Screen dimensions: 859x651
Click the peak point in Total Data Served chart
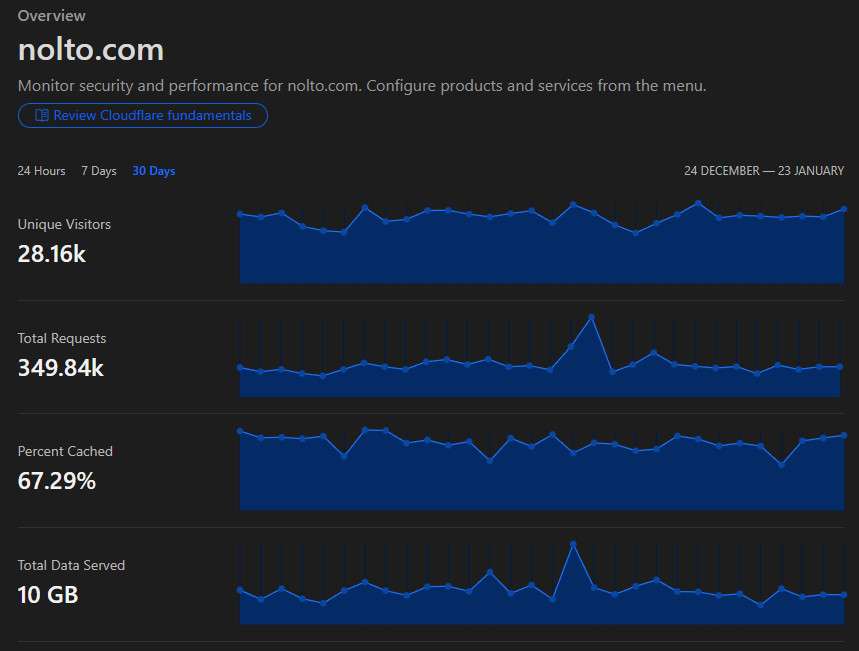573,544
